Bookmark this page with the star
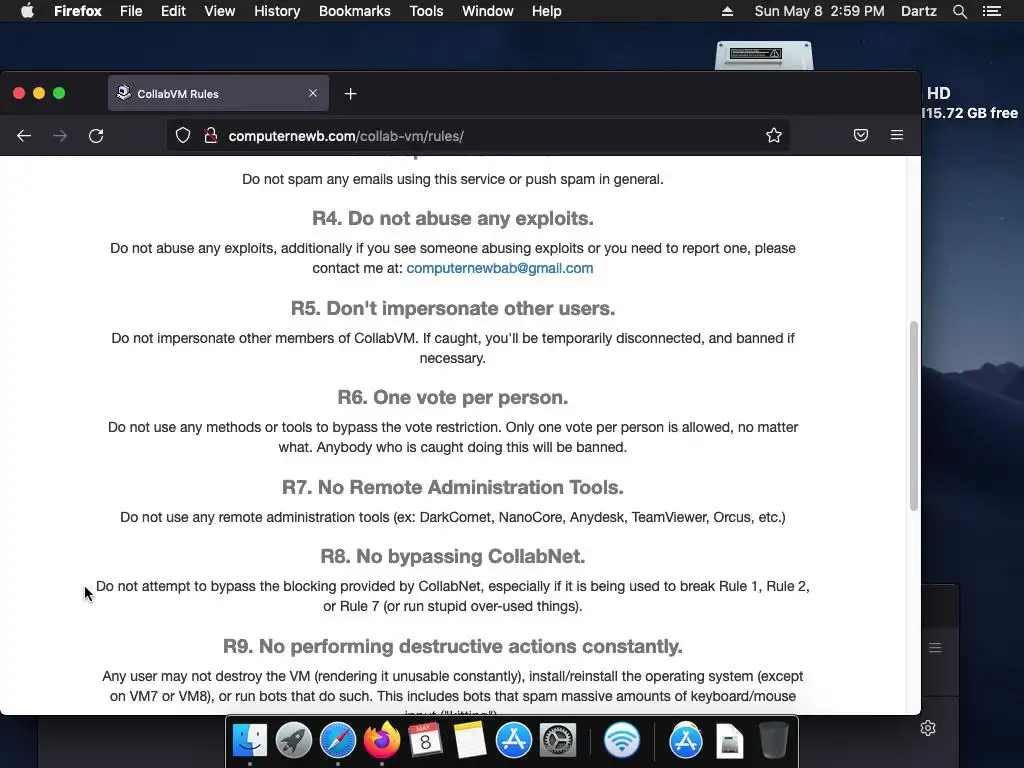 coord(774,135)
